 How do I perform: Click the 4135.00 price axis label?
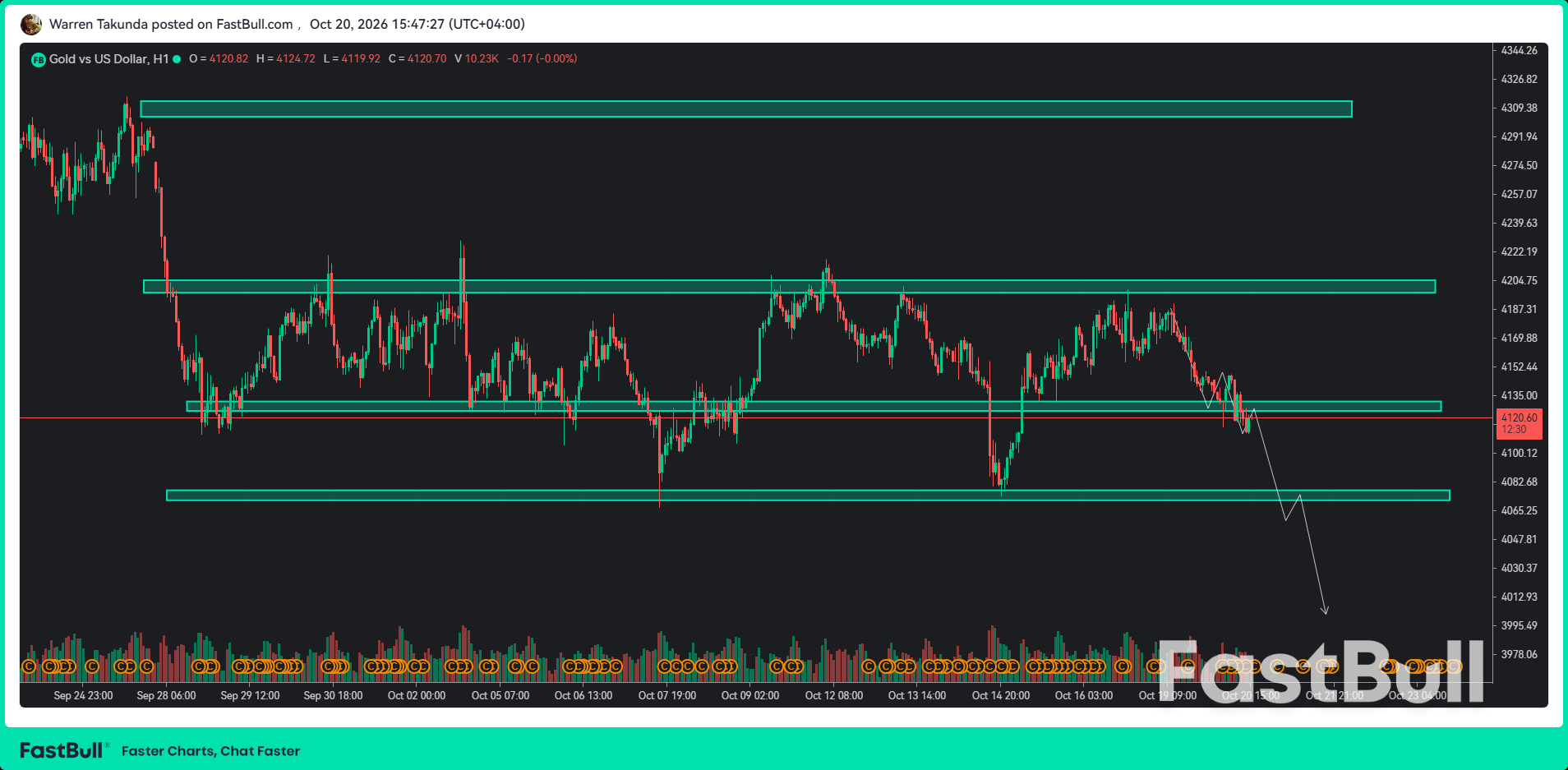(x=1519, y=396)
